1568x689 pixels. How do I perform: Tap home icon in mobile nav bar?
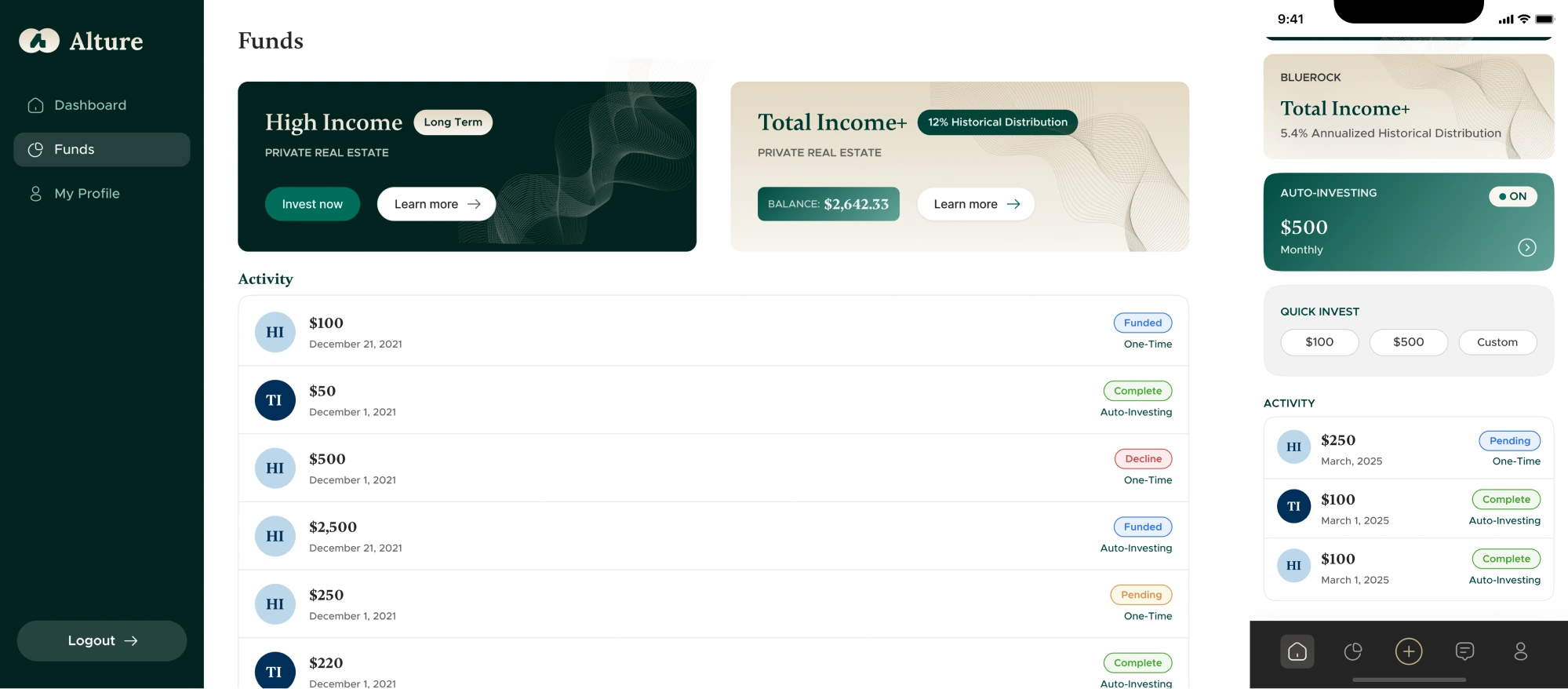pyautogui.click(x=1297, y=651)
